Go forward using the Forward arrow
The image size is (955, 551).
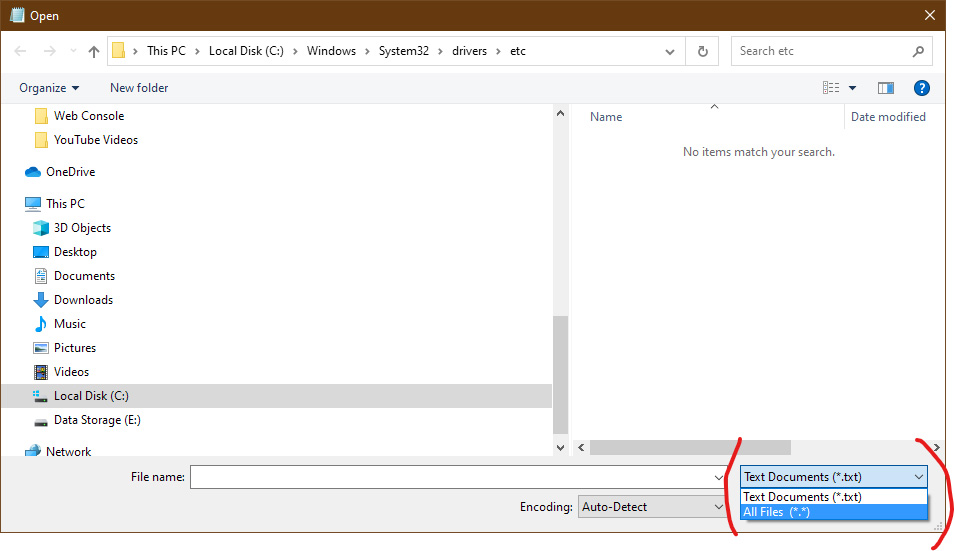click(50, 51)
